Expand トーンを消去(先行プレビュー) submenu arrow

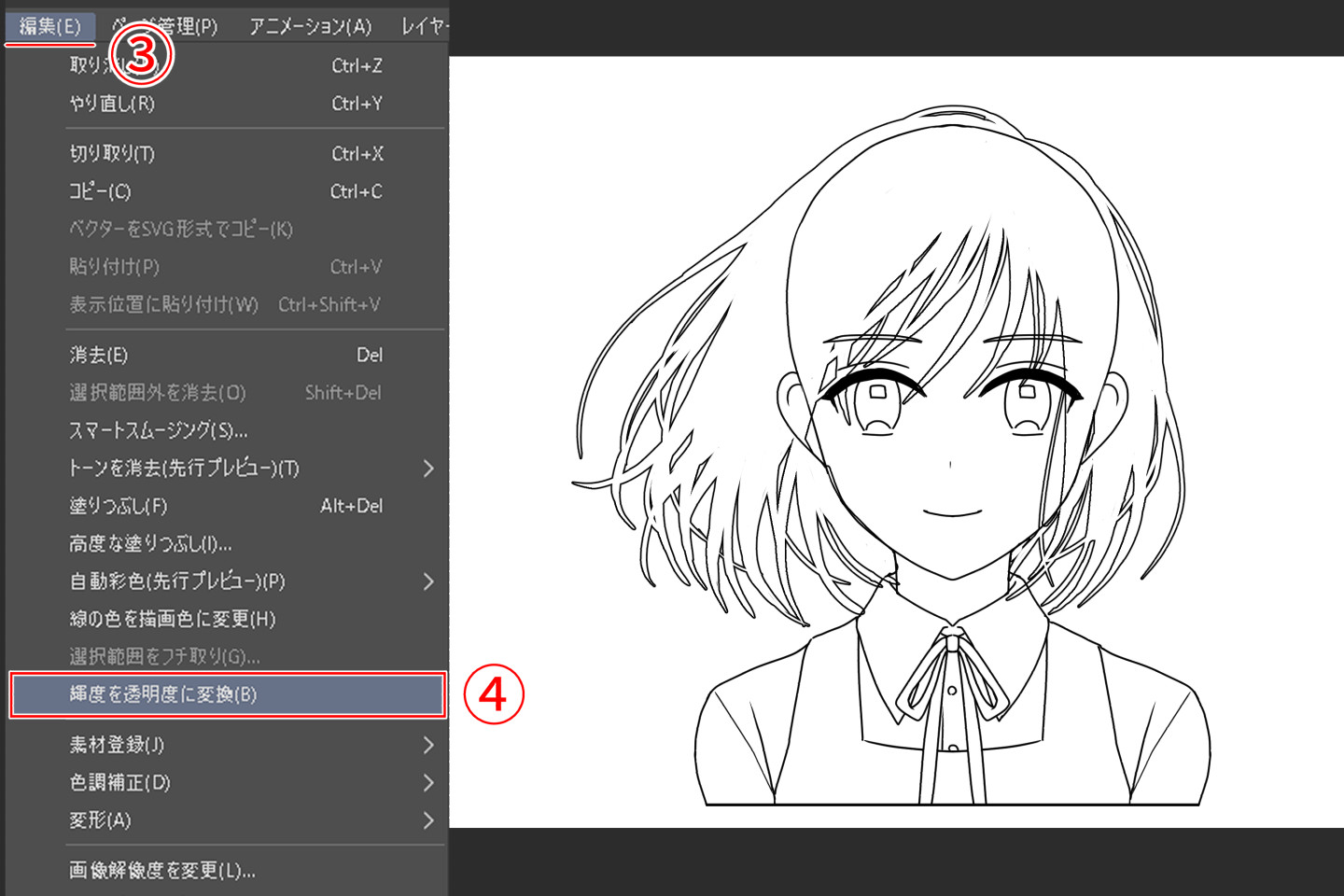[428, 469]
